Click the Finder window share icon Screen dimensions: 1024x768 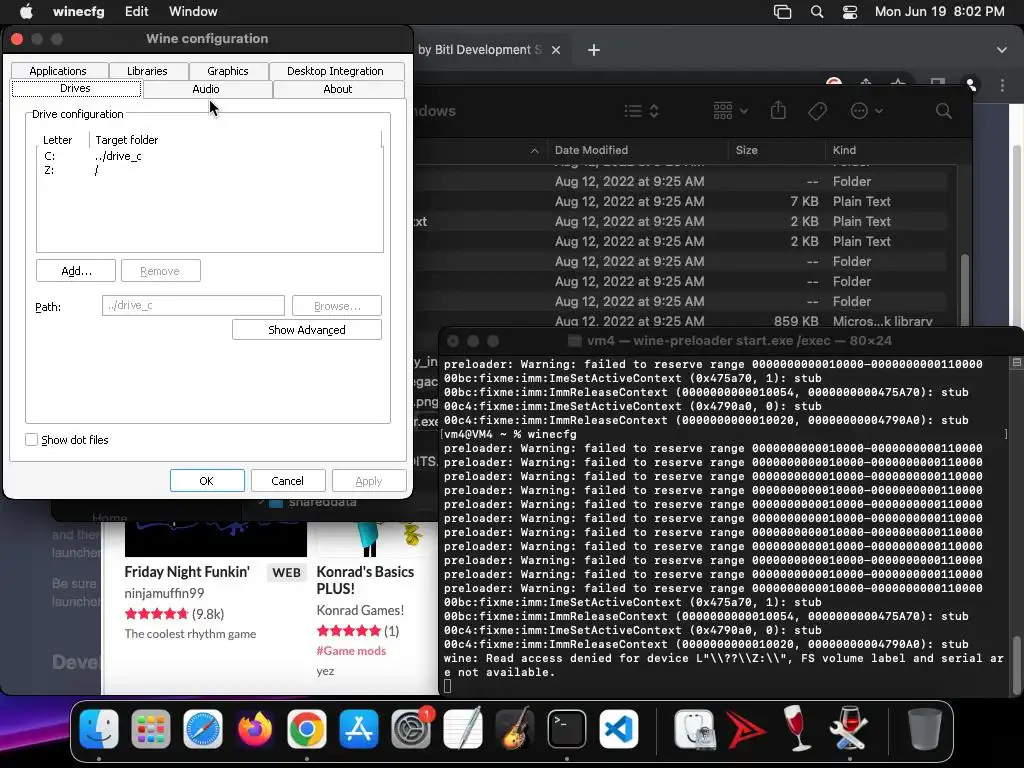pos(778,110)
